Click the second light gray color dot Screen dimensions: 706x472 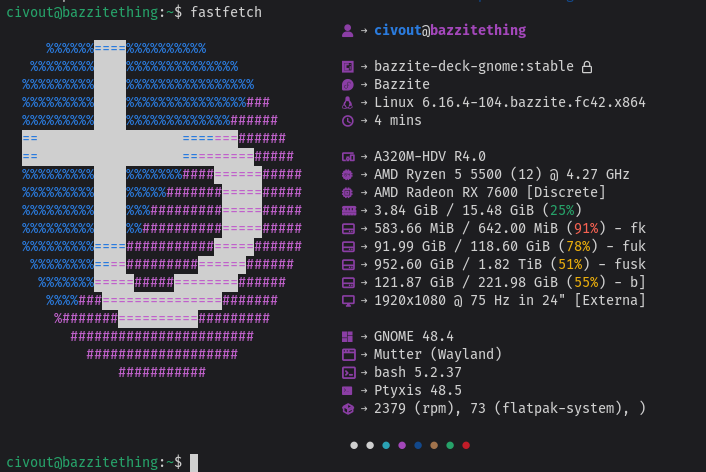[370, 445]
